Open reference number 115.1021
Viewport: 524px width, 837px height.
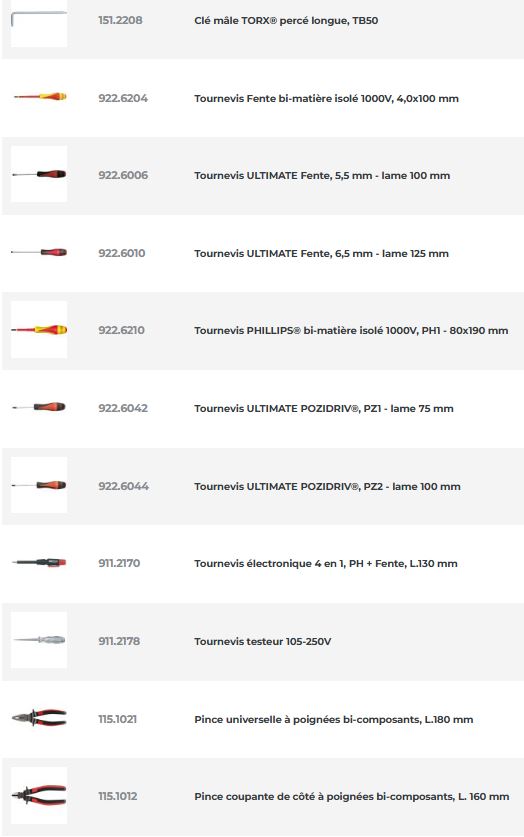pyautogui.click(x=117, y=719)
